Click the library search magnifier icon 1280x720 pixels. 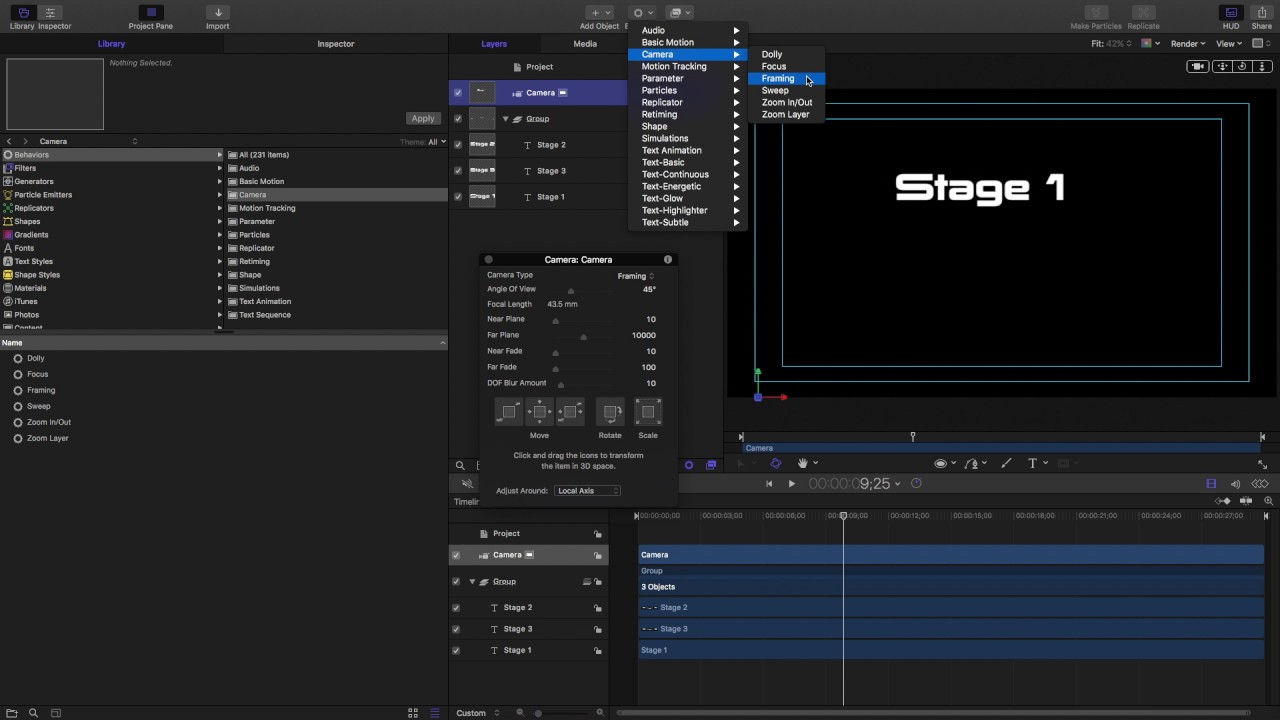pos(33,713)
